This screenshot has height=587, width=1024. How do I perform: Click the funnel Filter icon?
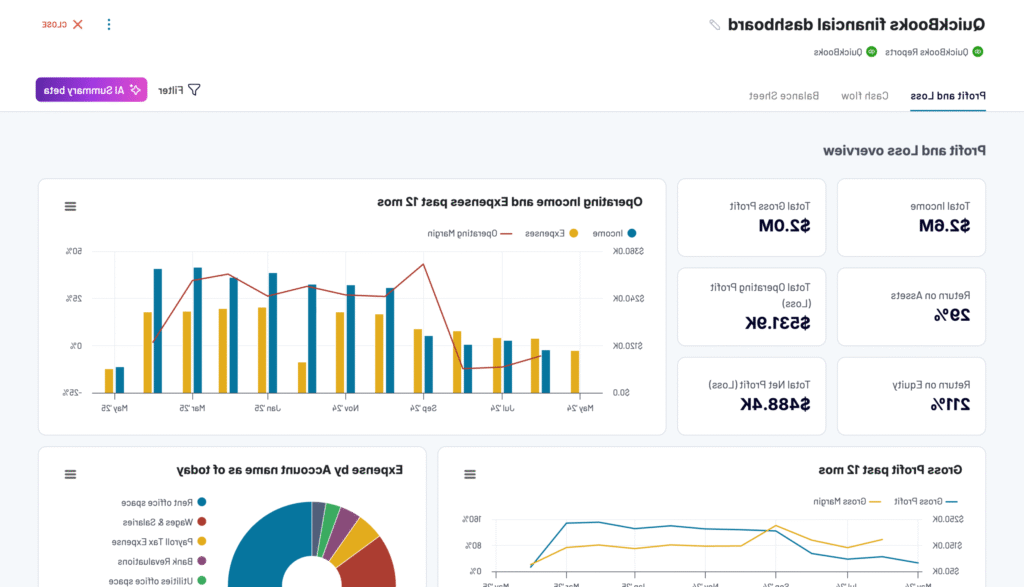pos(194,90)
